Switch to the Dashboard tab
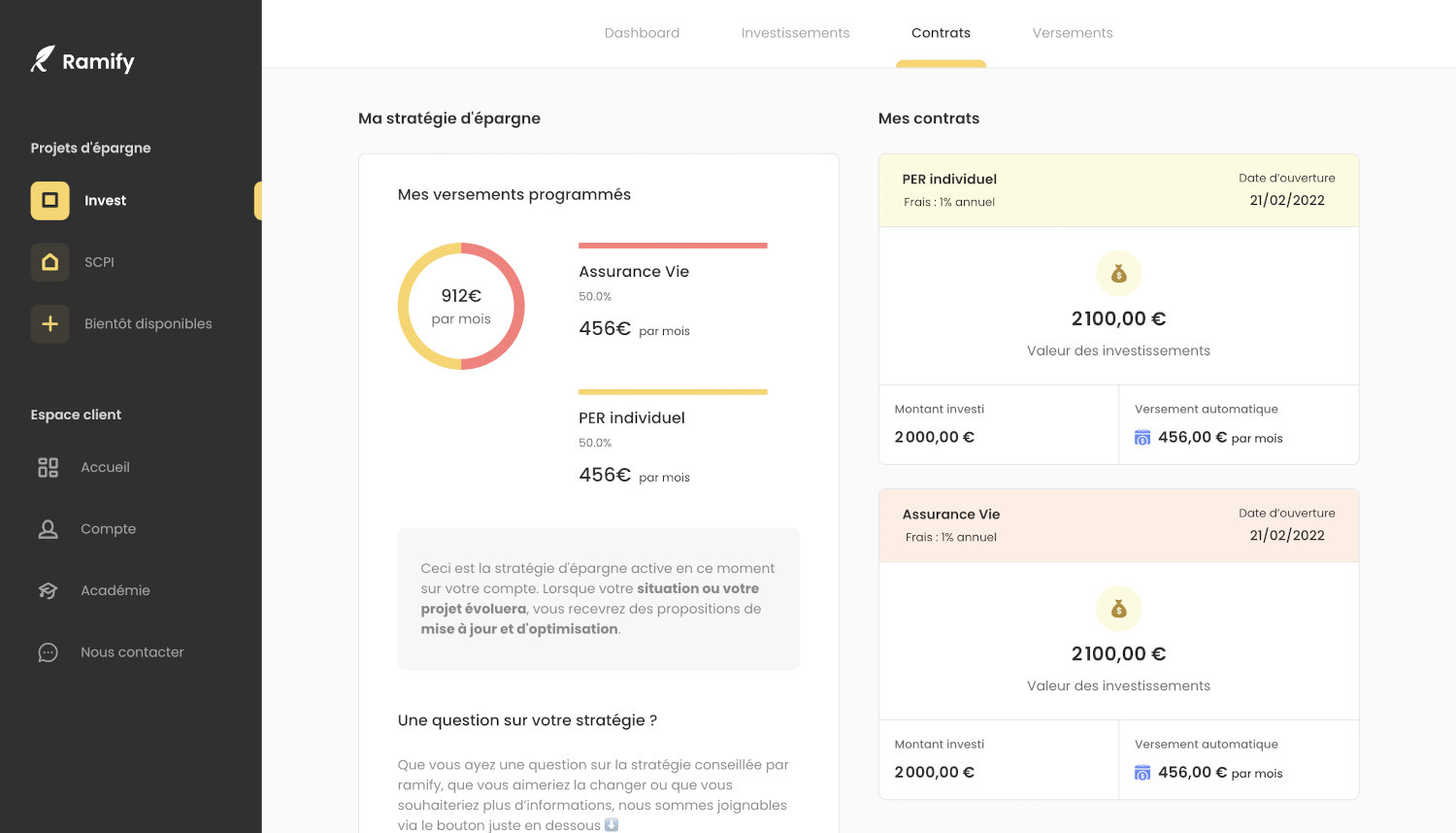1456x833 pixels. tap(642, 32)
